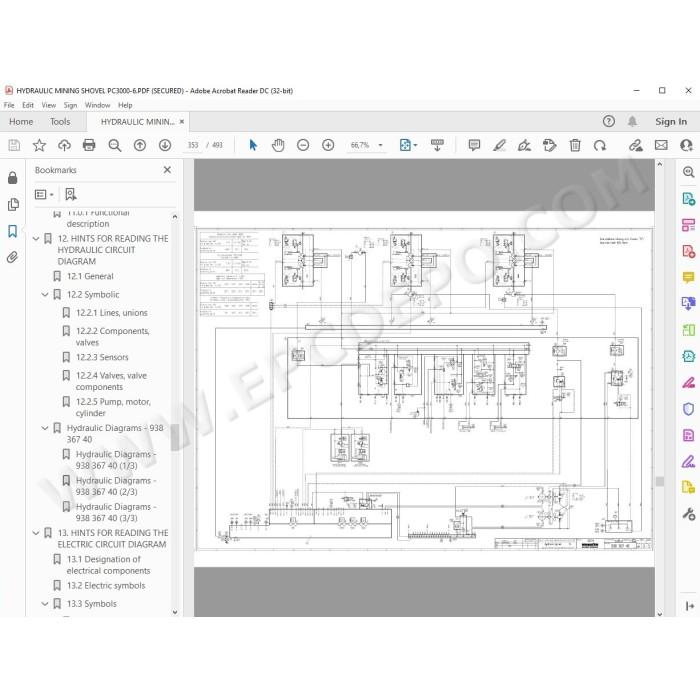Open bookmark 12.2.3 Sensors
The image size is (700, 700).
point(102,357)
